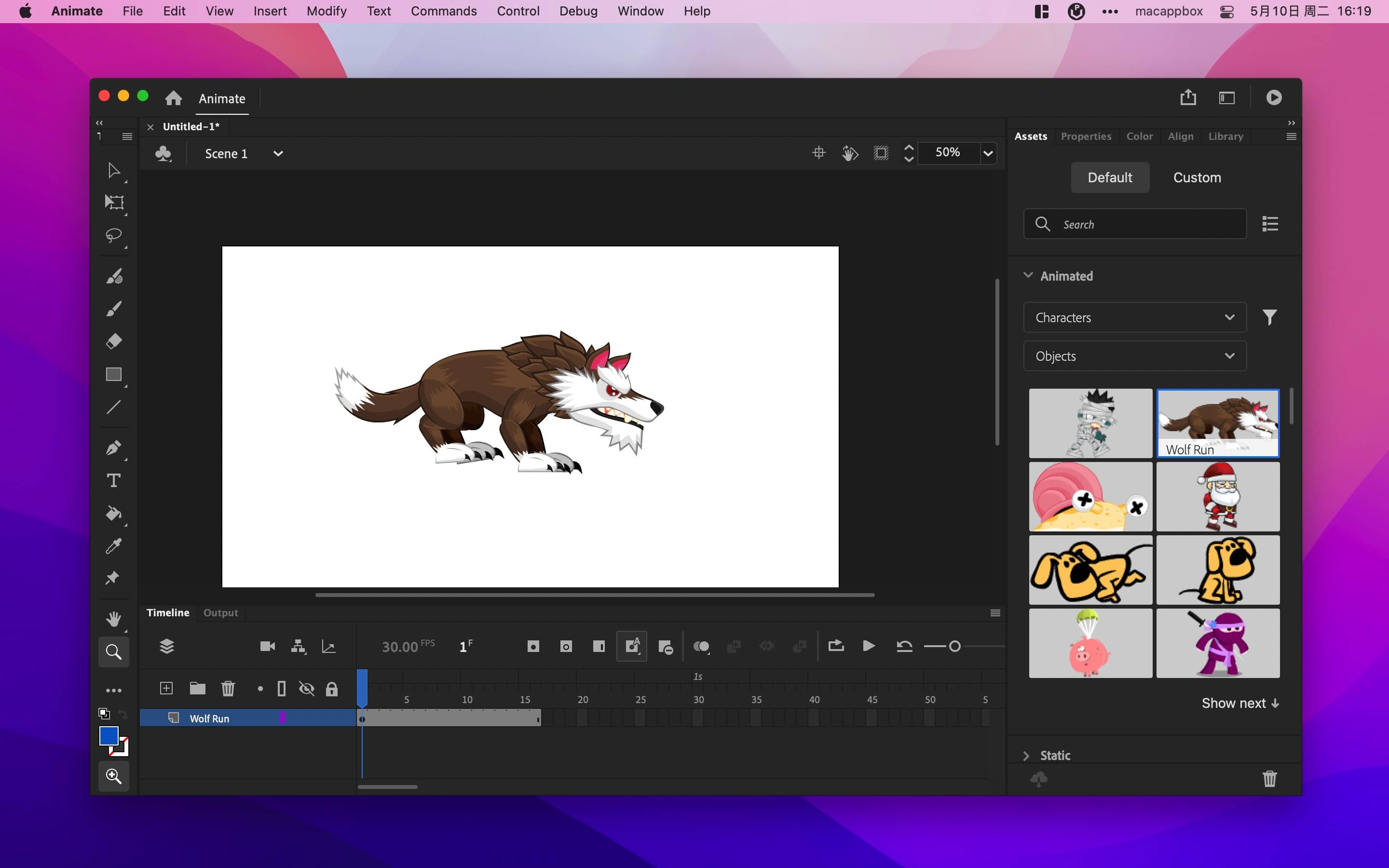Click the Add Camera icon in the timeline

(x=268, y=646)
